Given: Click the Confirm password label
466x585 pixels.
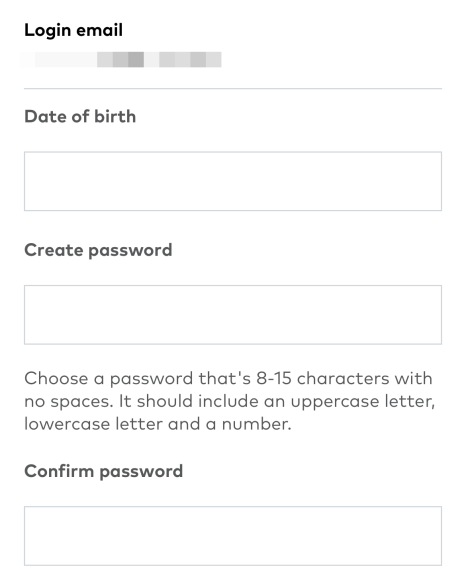Looking at the screenshot, I should 104,471.
